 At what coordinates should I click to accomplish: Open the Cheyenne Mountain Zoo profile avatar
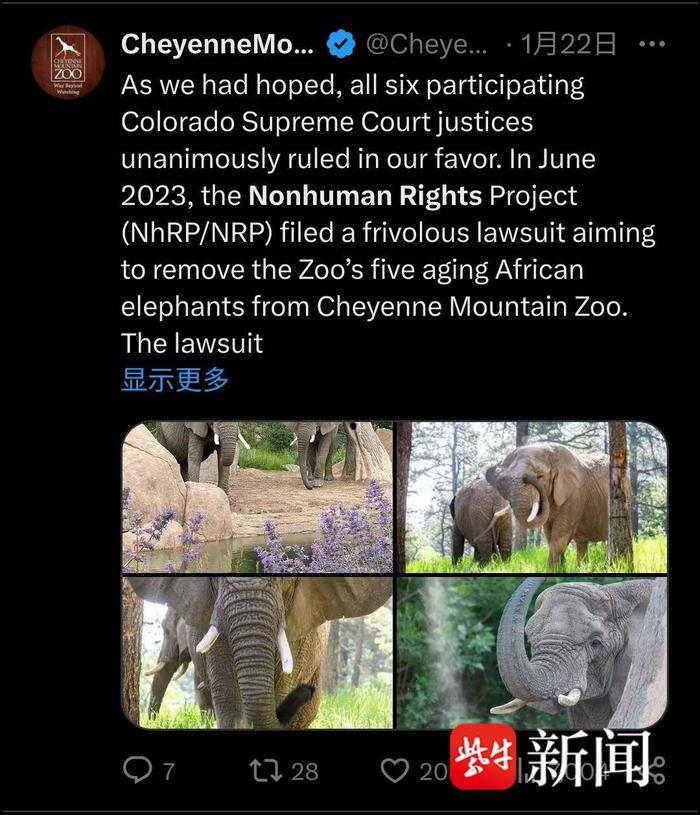[x=68, y=62]
